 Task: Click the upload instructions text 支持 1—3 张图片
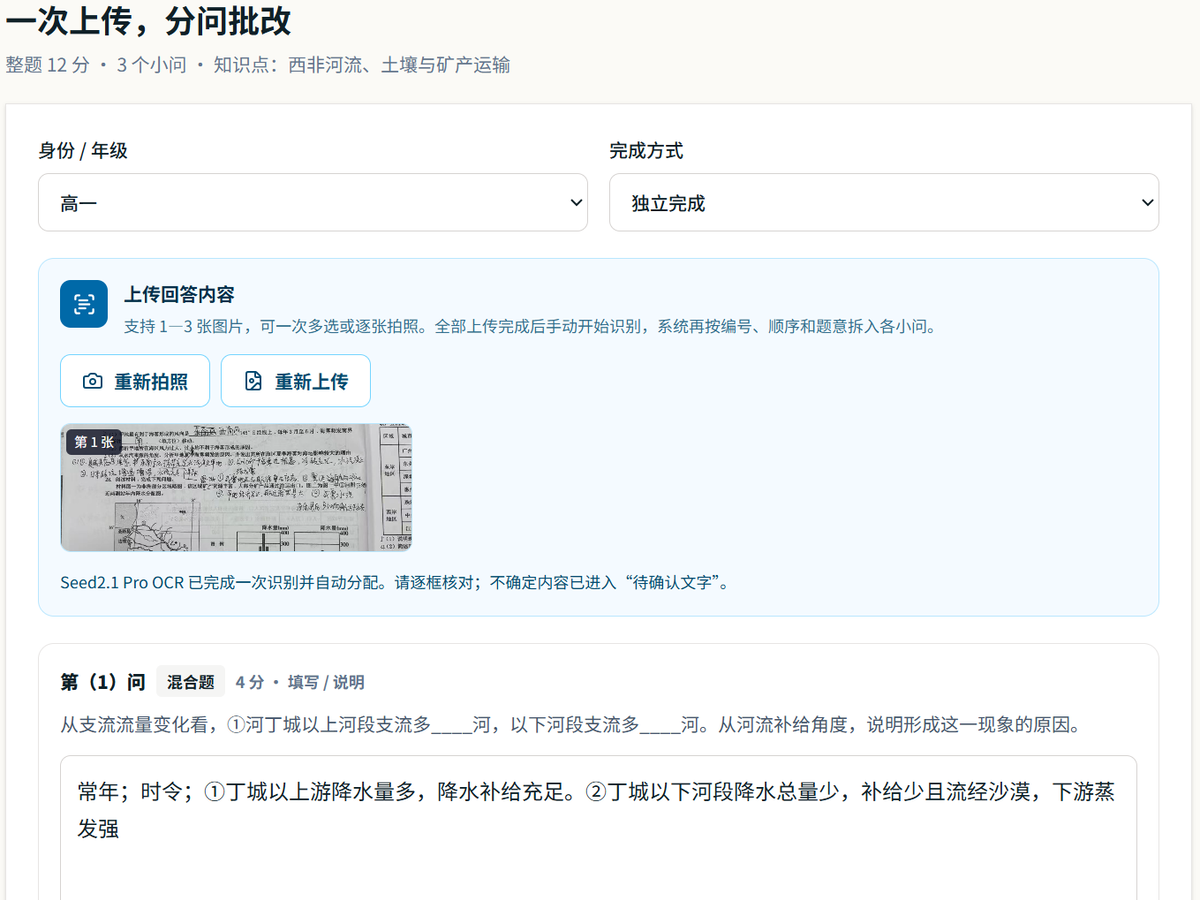[531, 326]
